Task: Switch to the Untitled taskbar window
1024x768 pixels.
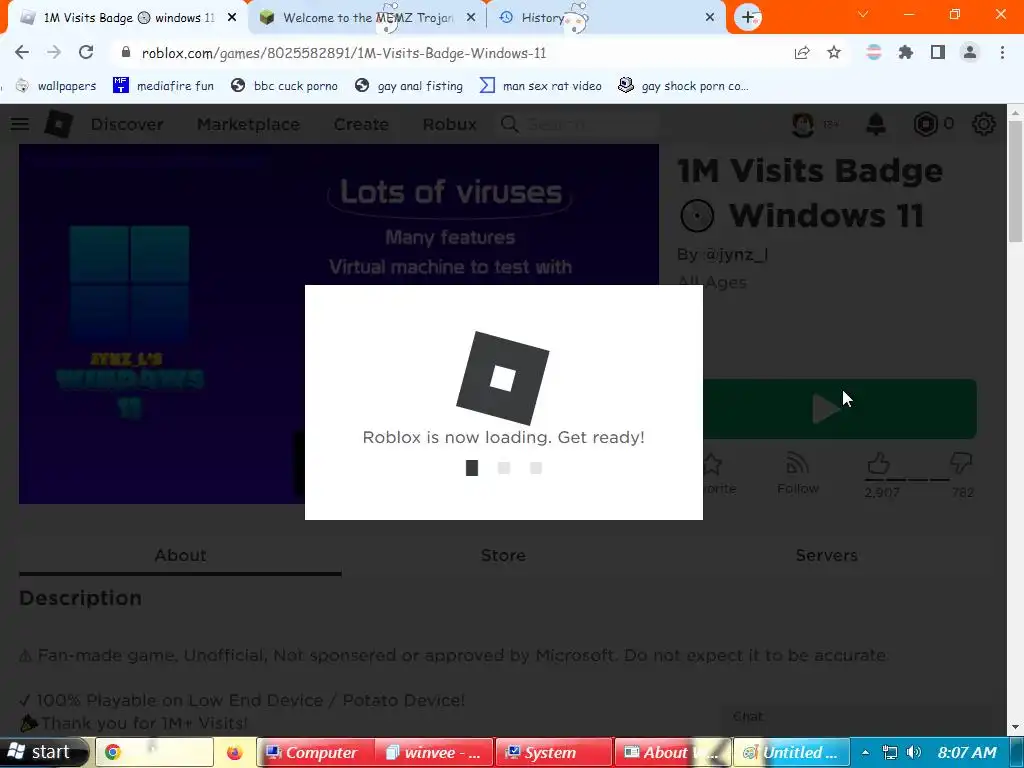Action: (x=792, y=752)
